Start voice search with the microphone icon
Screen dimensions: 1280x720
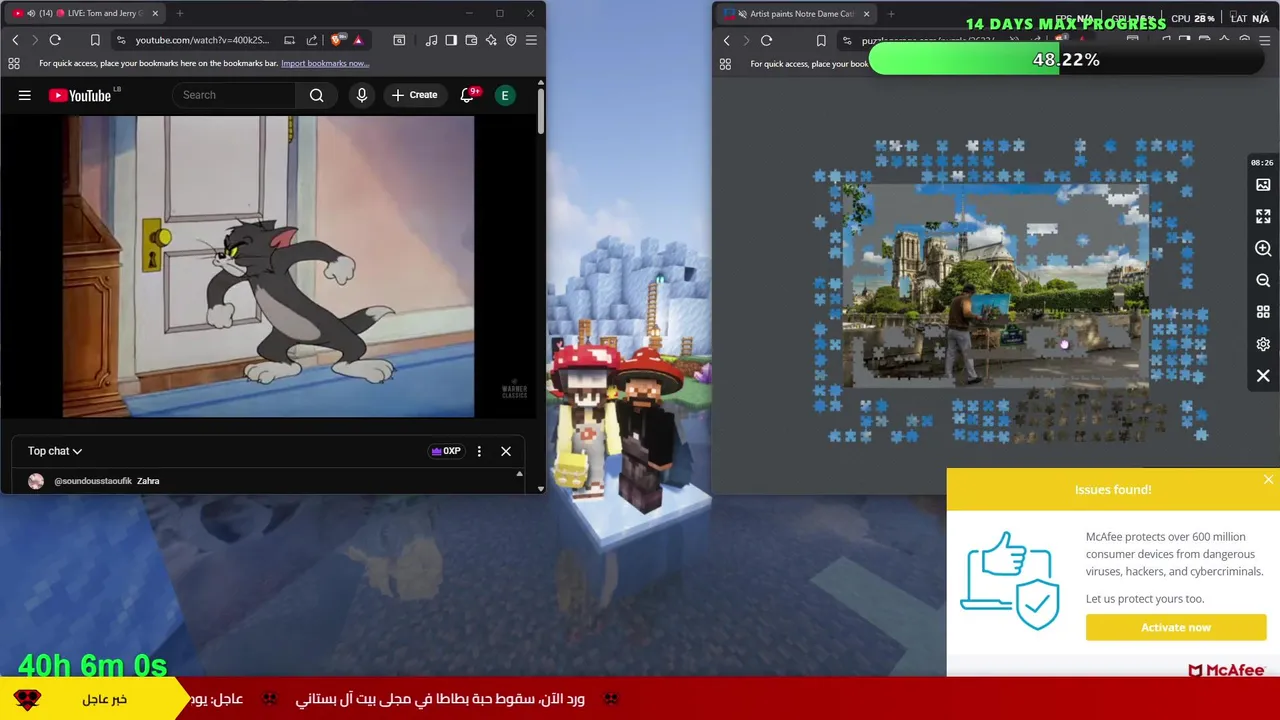tap(362, 95)
